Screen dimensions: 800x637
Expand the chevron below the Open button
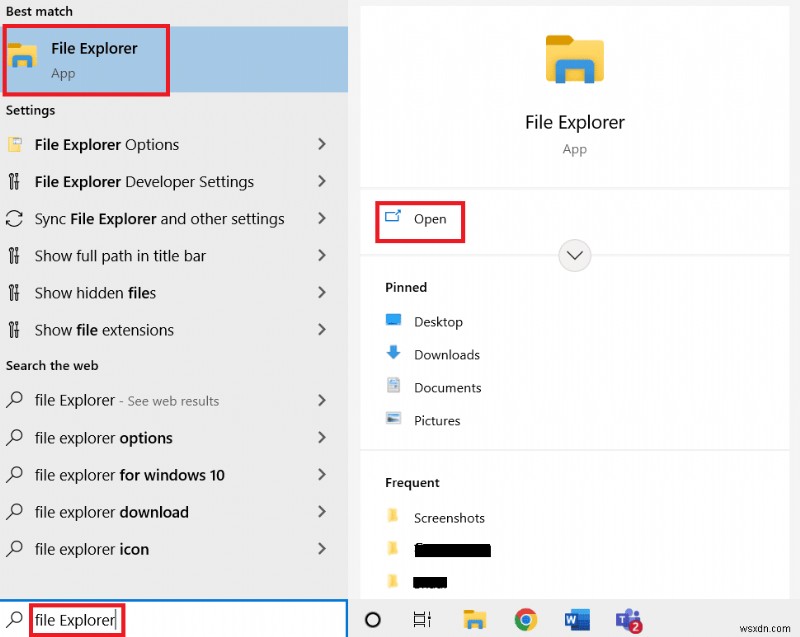(x=574, y=255)
